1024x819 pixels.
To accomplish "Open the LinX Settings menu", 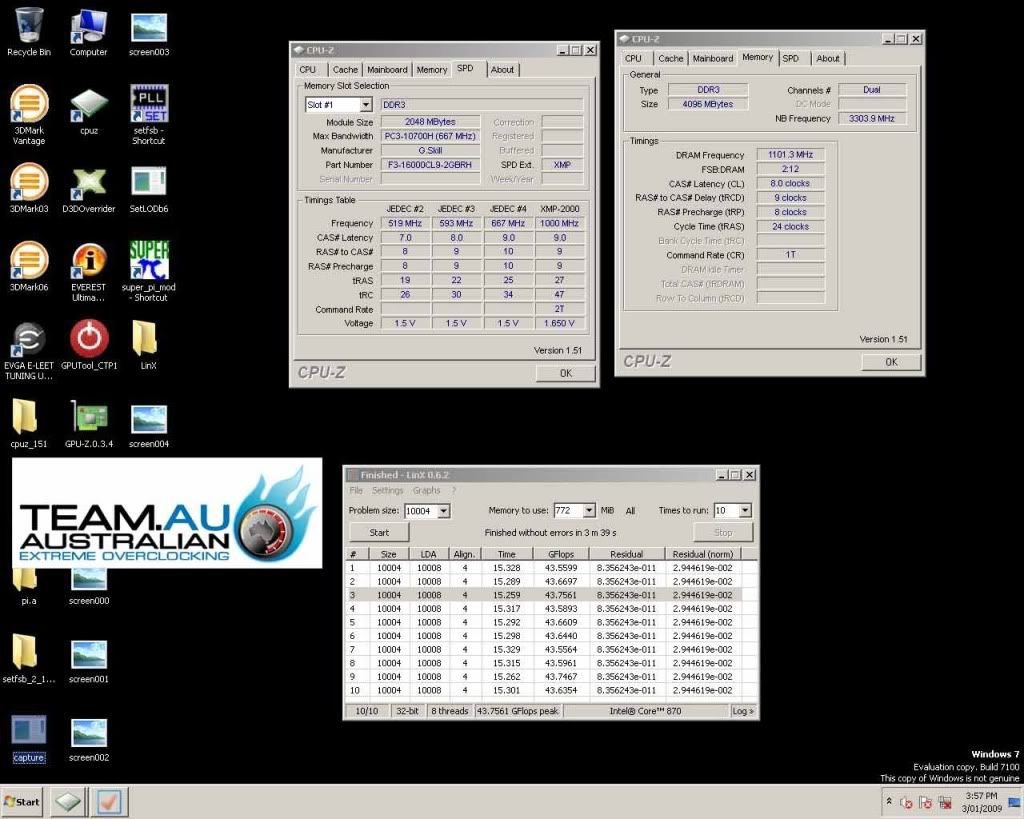I will (x=387, y=490).
